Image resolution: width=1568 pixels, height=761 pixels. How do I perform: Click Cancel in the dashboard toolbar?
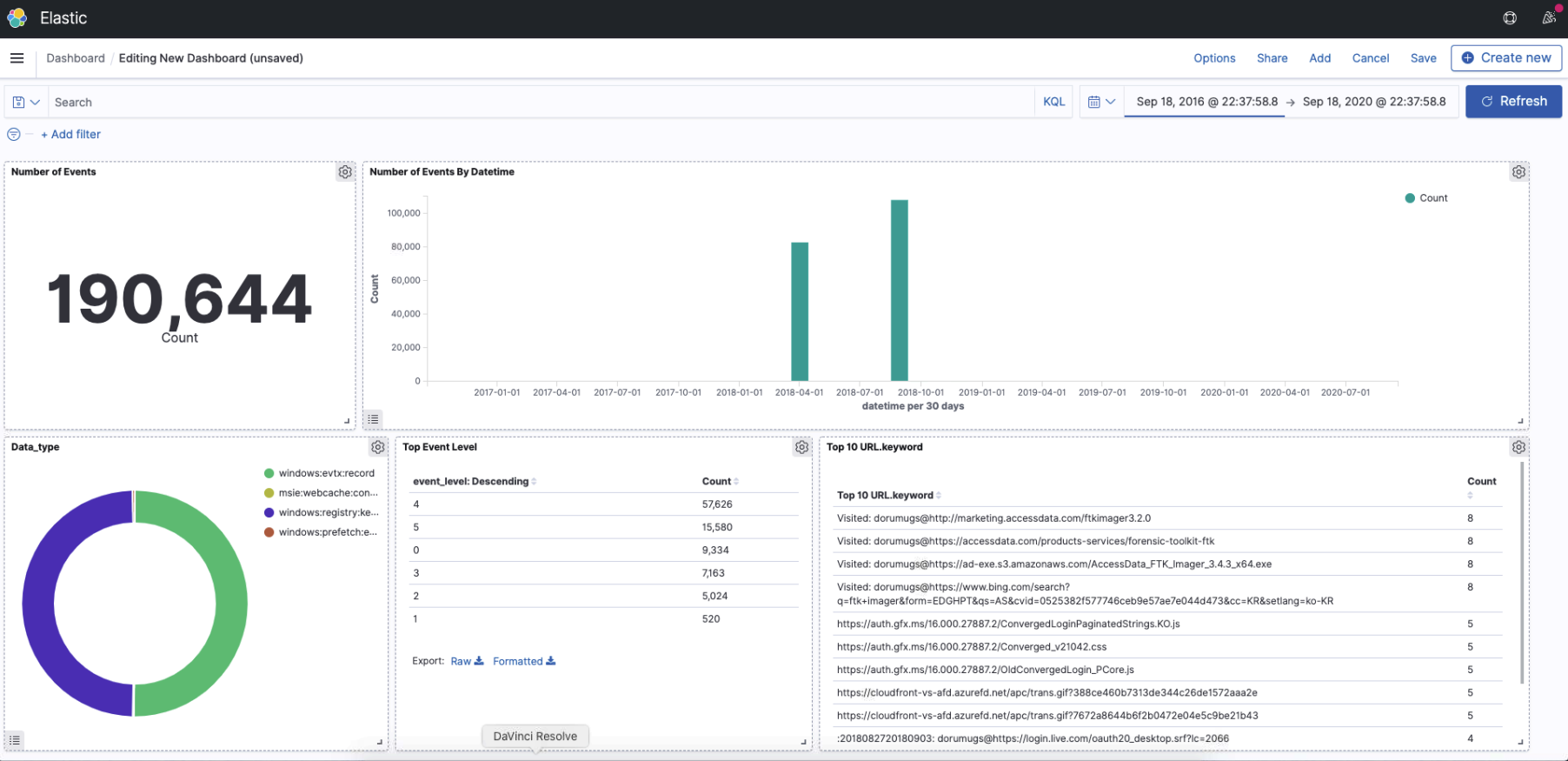pyautogui.click(x=1371, y=58)
